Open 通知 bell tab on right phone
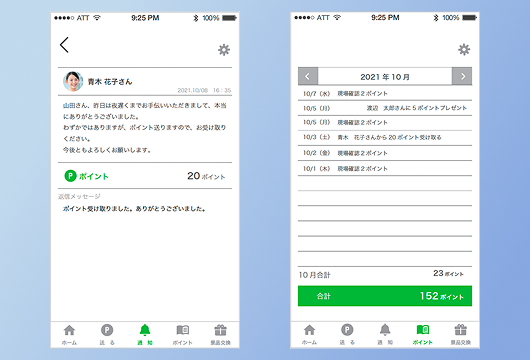 click(x=385, y=335)
